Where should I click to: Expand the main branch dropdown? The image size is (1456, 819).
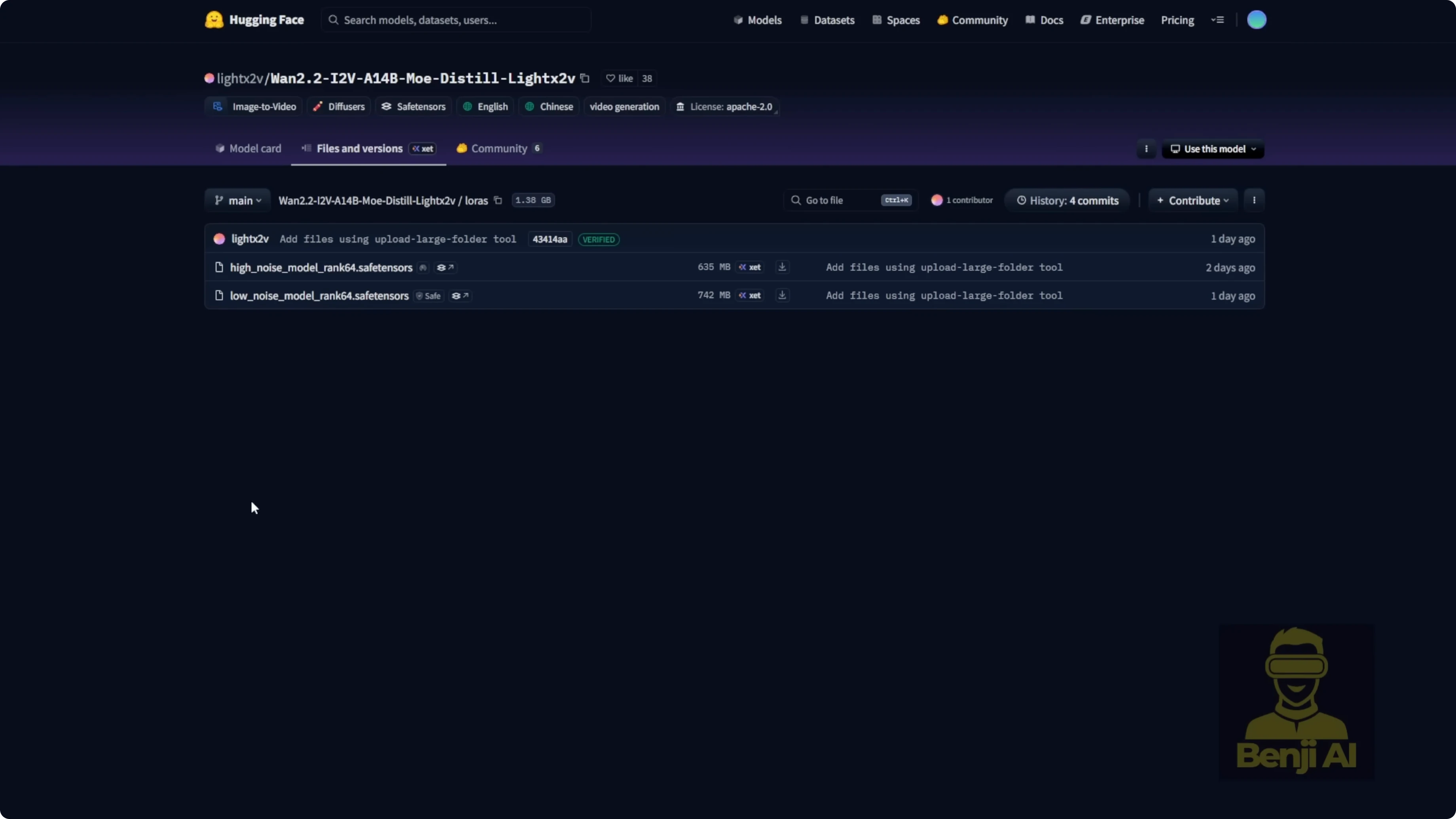click(x=238, y=200)
